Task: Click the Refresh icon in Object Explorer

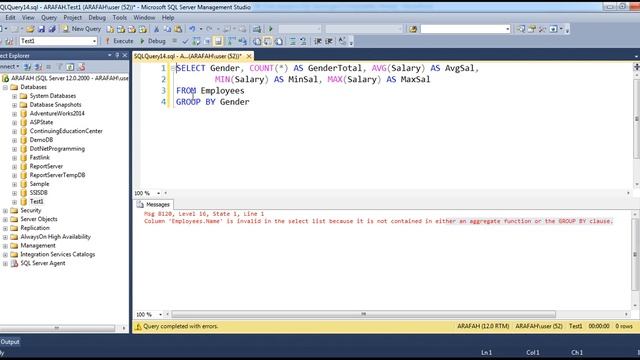Action: 70,67
